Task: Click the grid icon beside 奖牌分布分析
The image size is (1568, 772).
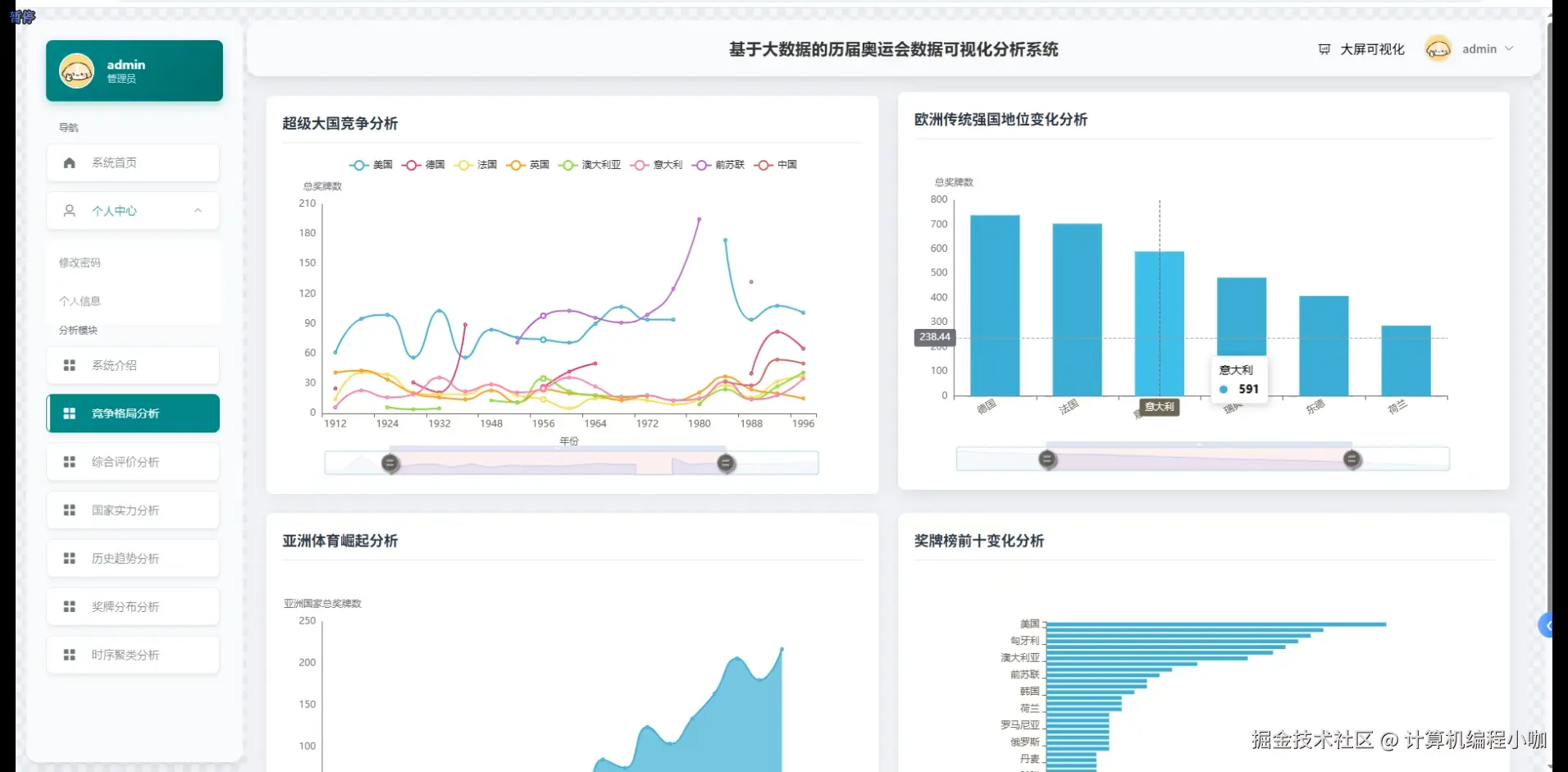Action: (x=70, y=607)
